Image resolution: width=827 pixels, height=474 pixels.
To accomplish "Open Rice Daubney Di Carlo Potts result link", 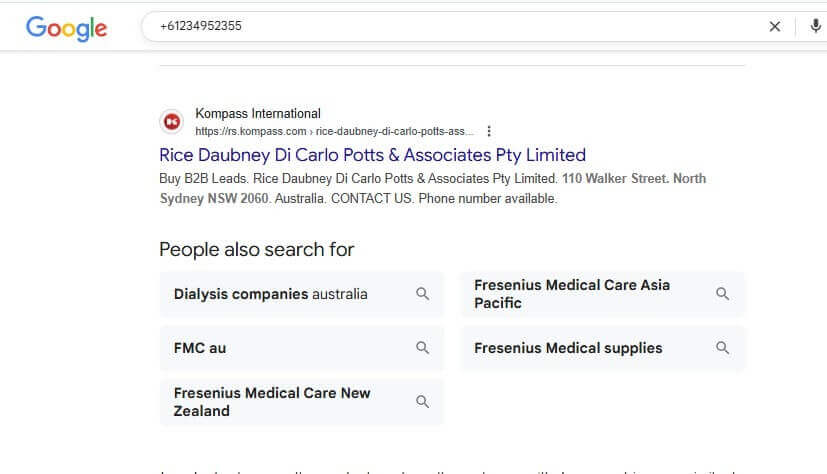I will click(x=372, y=155).
